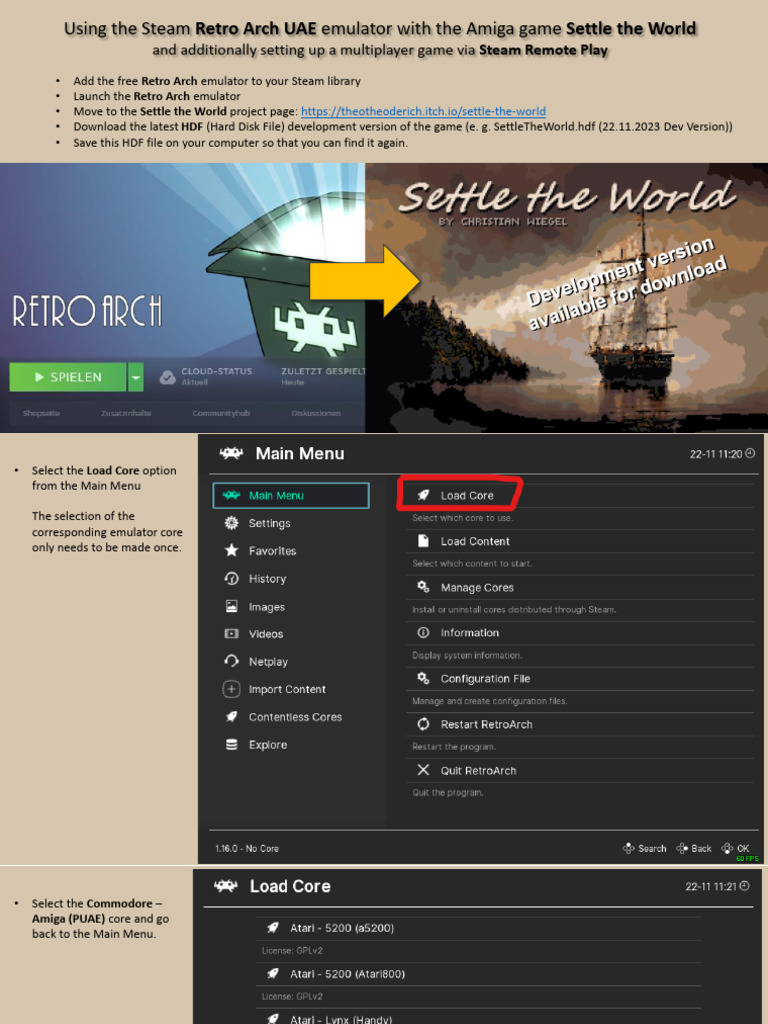Open the Communityhub tab

[221, 413]
